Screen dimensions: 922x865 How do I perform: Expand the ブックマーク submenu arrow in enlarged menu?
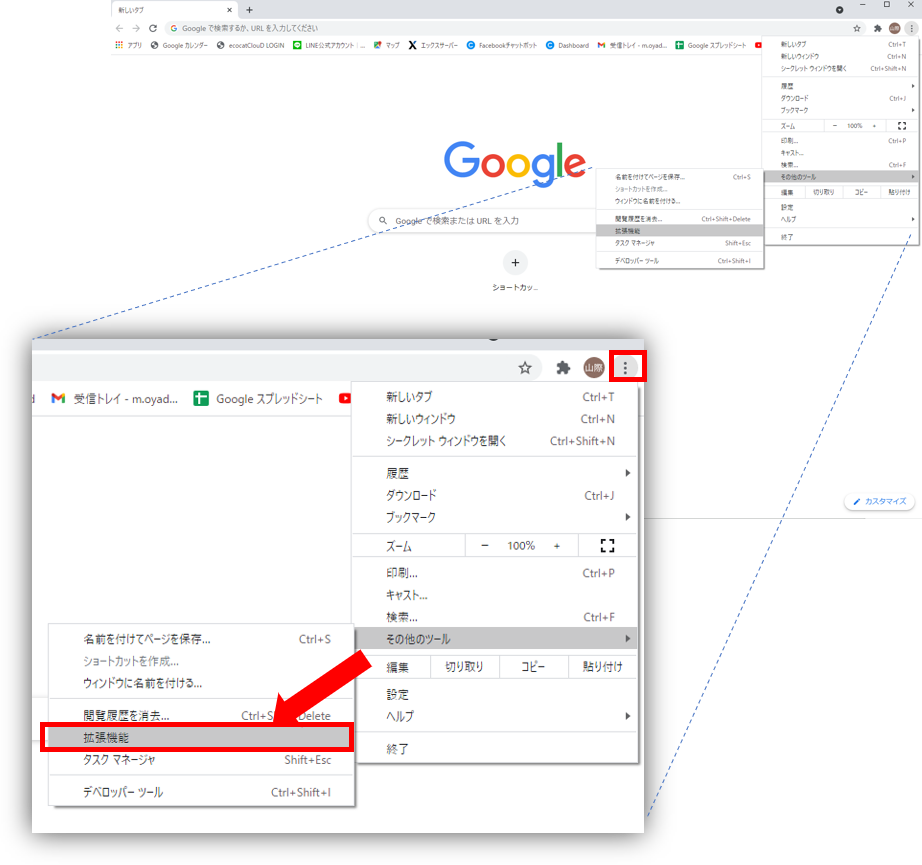coord(627,517)
